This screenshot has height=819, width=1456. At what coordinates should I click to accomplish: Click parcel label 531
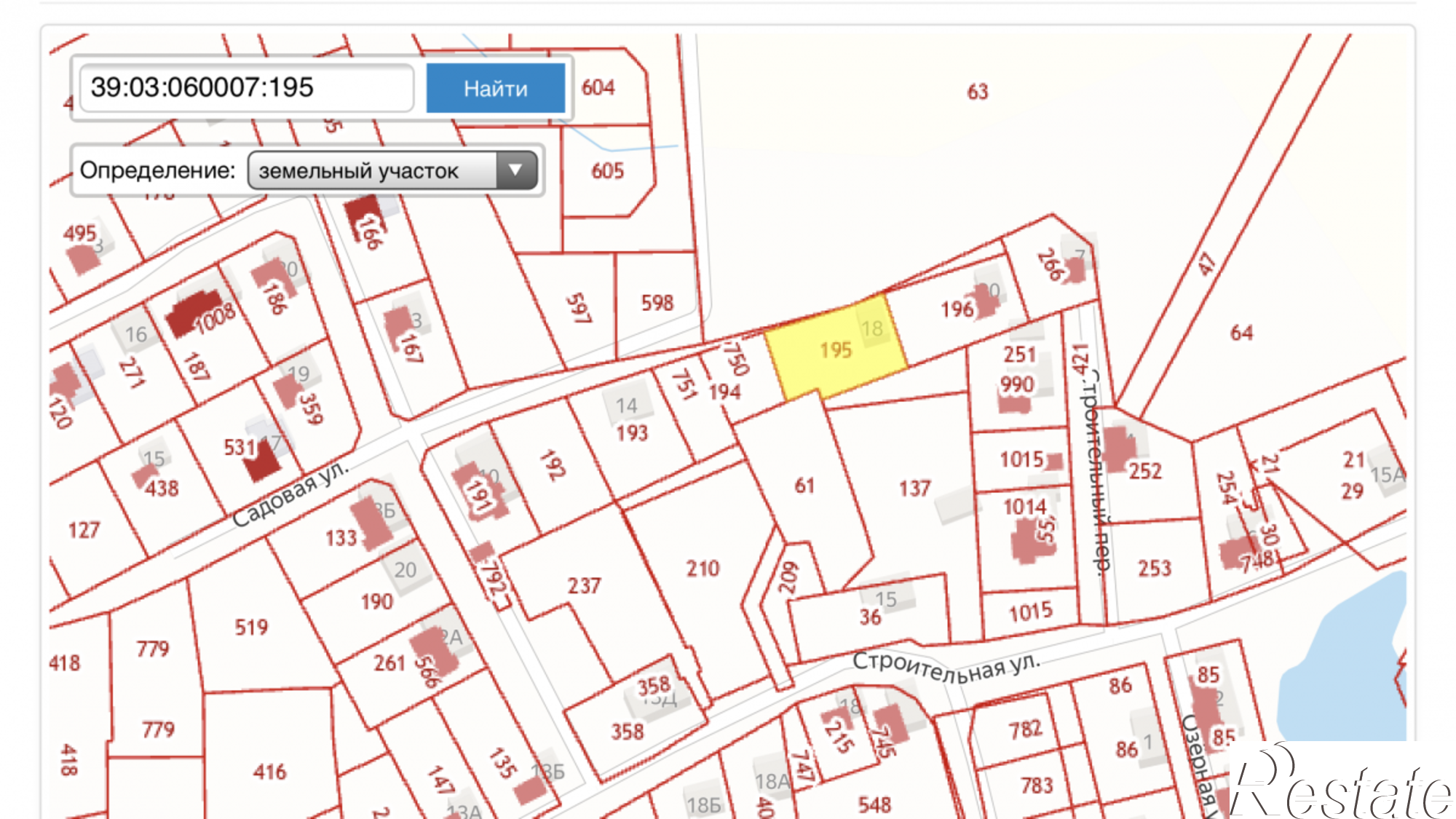(240, 447)
